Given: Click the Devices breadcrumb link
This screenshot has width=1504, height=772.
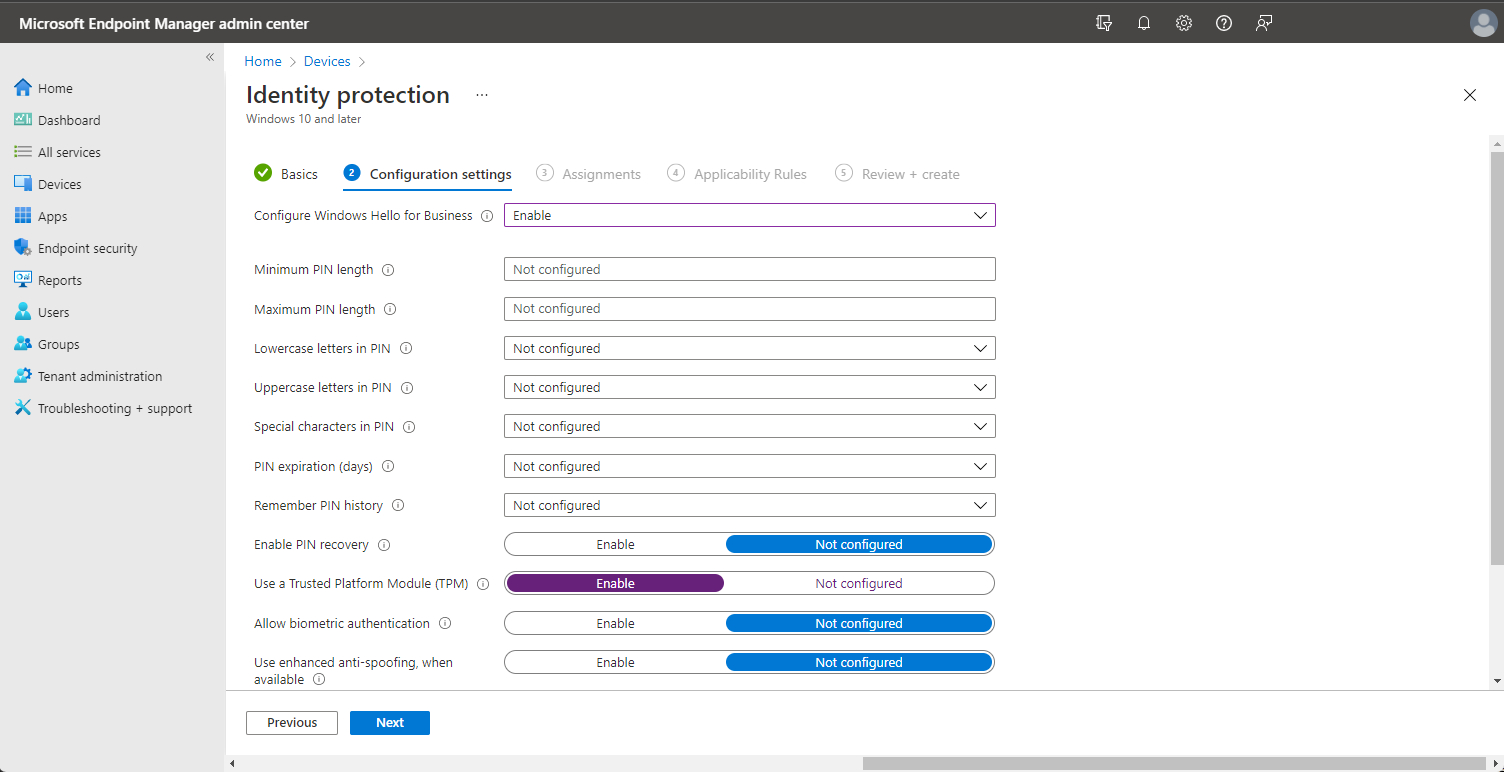Looking at the screenshot, I should [x=327, y=62].
